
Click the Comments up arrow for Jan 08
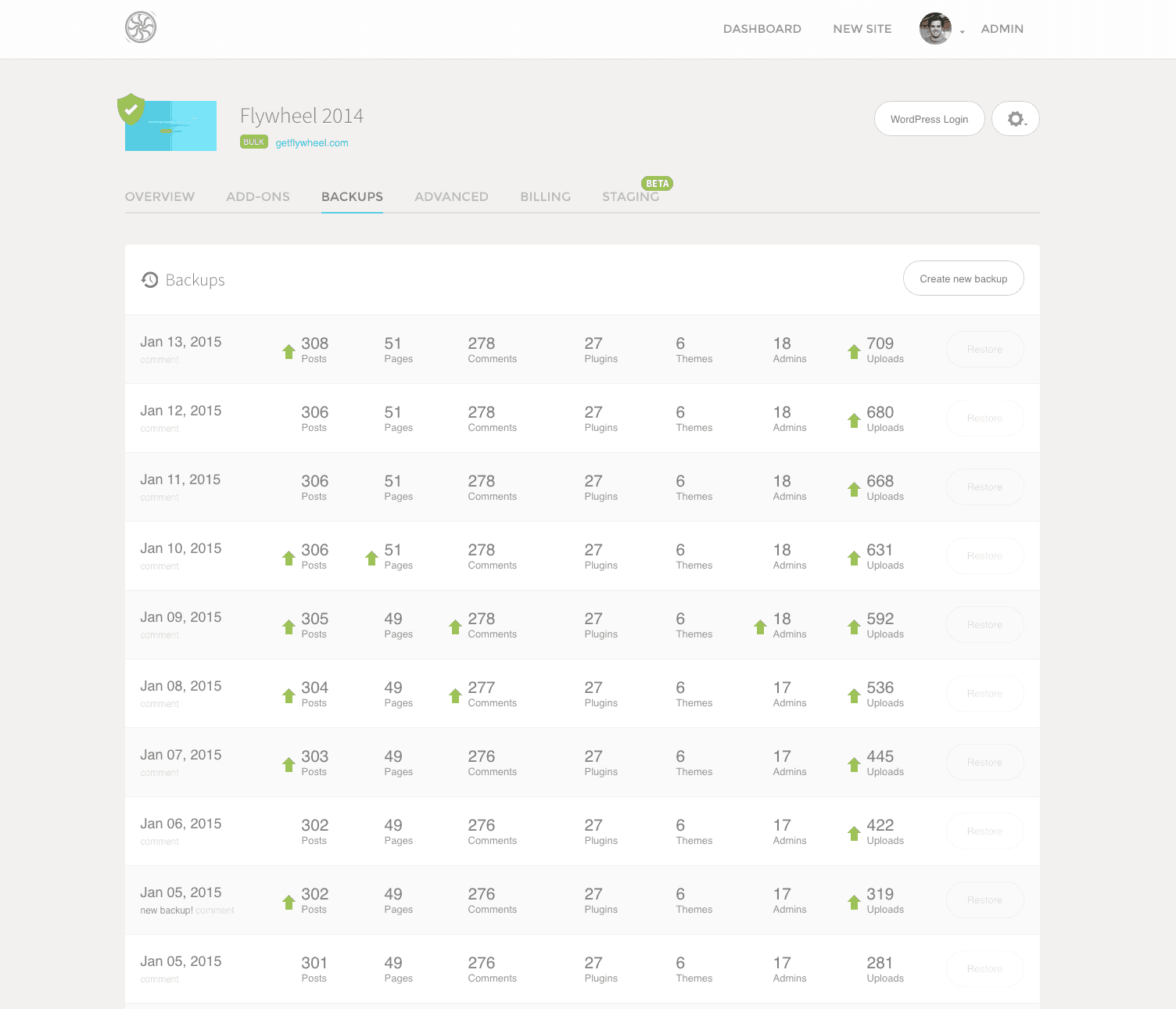455,695
